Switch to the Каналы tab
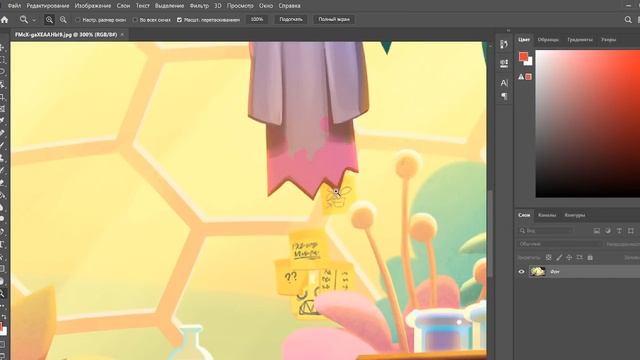 click(x=547, y=215)
